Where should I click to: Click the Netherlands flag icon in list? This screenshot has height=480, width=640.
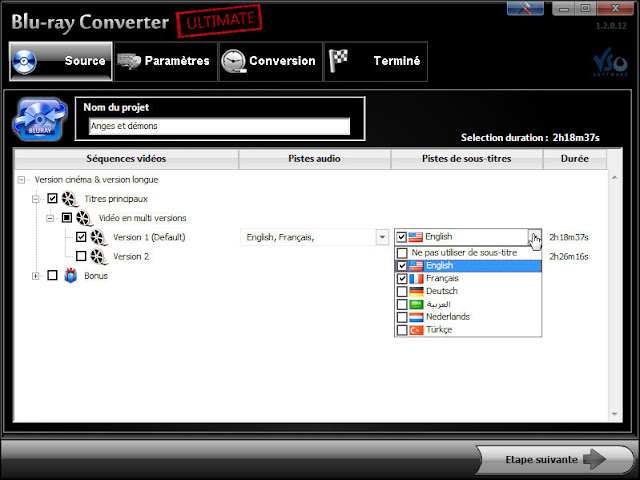pos(416,317)
